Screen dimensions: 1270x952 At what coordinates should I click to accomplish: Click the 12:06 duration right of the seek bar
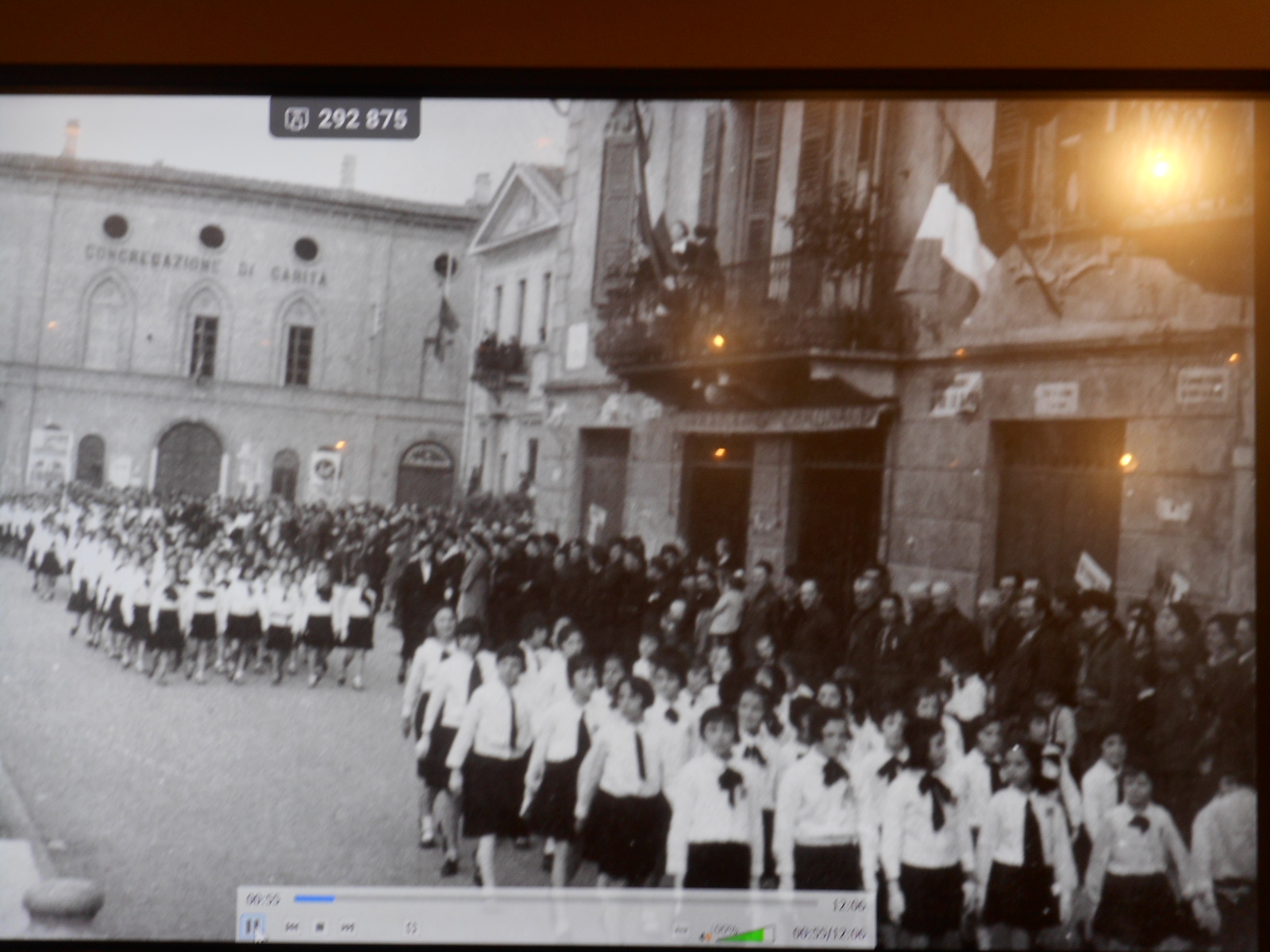pyautogui.click(x=847, y=905)
